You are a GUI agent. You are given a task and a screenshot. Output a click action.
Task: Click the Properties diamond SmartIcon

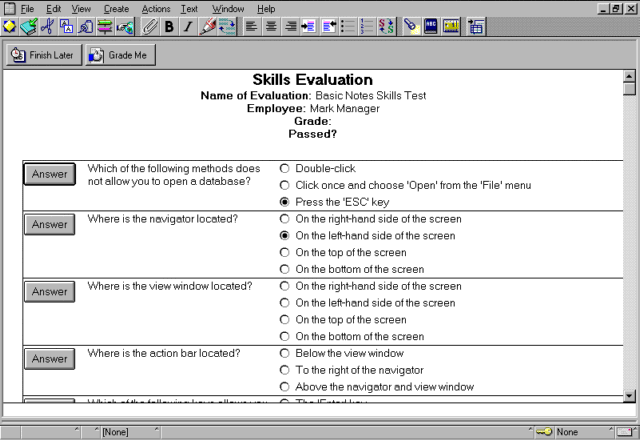point(9,27)
